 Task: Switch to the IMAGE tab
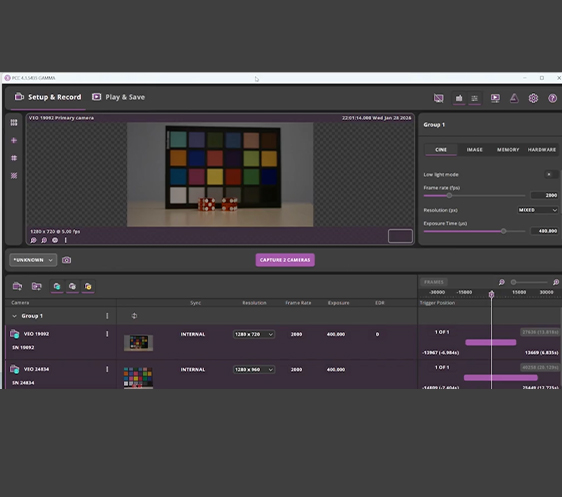coord(474,149)
